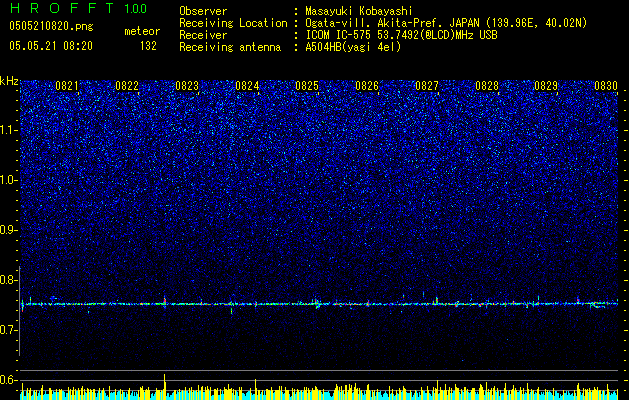
Task: Click the kHz axis unit label
Action: [x=9, y=81]
